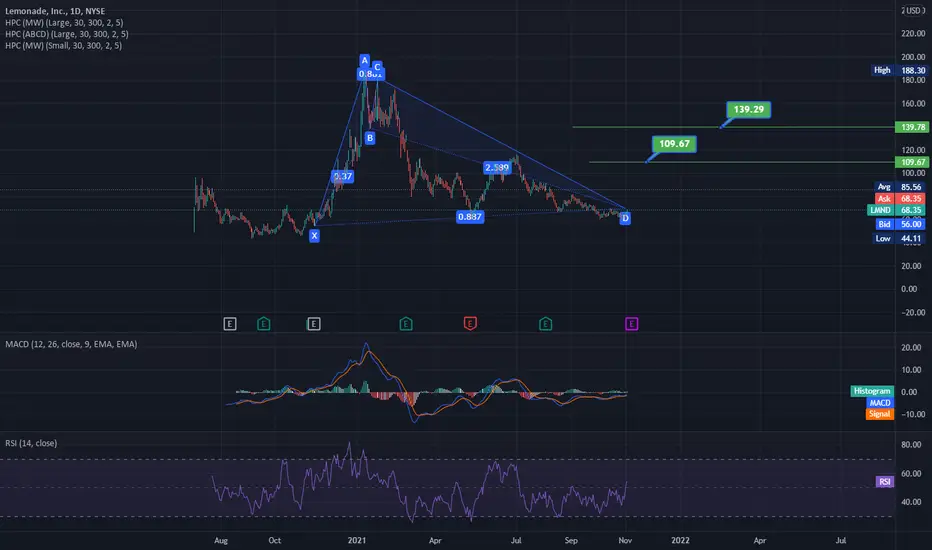Select the RSI (14, close) legend
The image size is (932, 550).
coord(31,443)
